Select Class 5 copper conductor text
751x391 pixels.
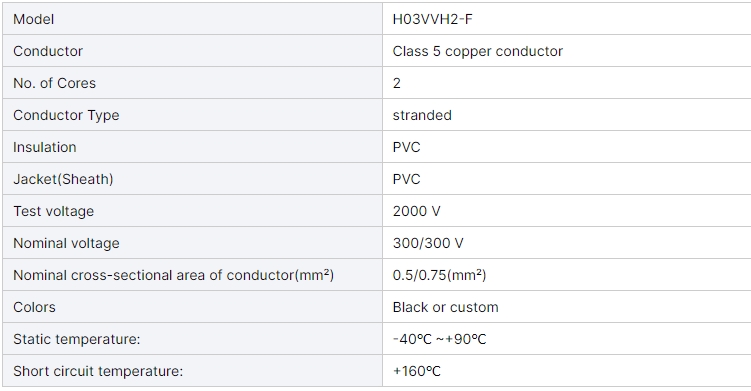tap(478, 51)
